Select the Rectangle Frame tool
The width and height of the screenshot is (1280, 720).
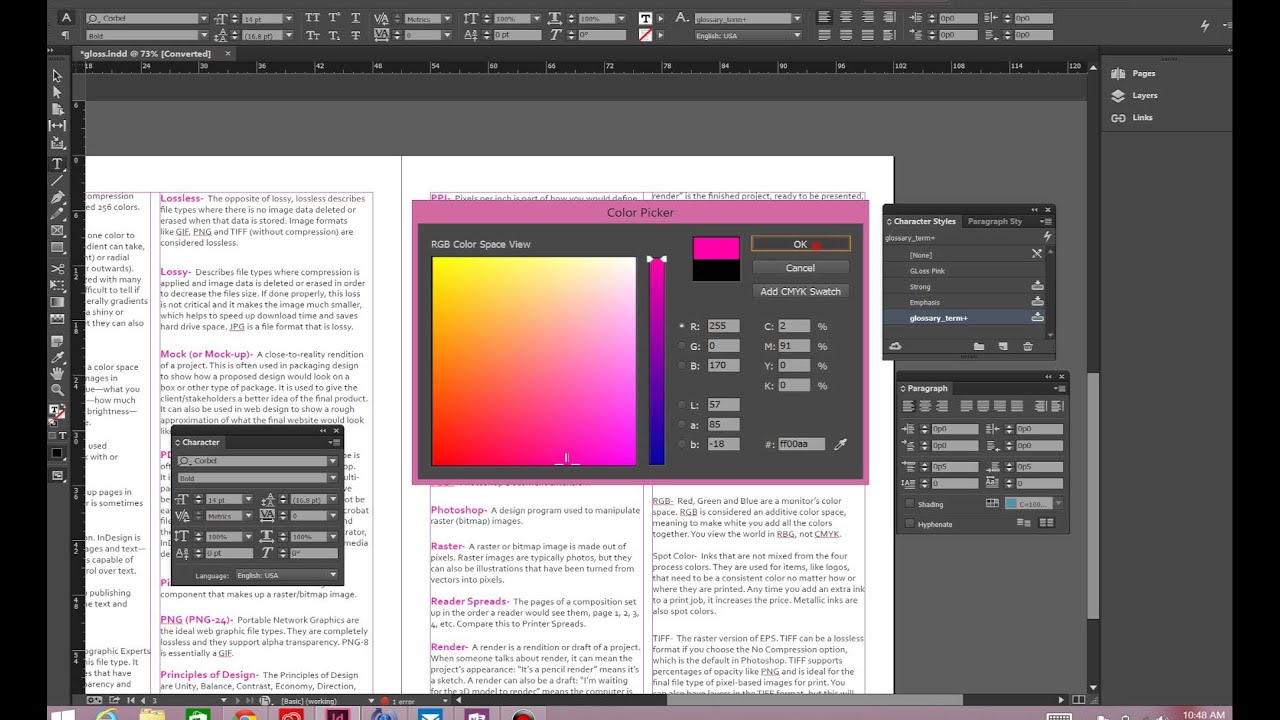coord(57,231)
